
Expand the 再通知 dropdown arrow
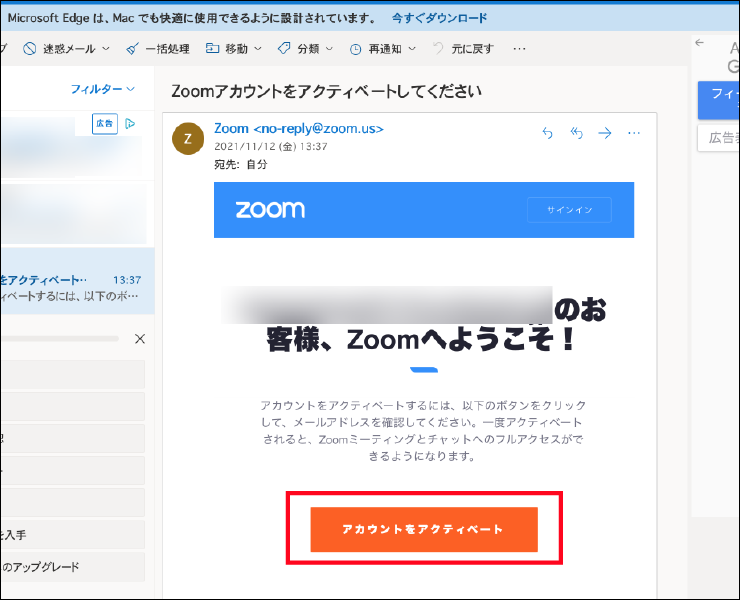412,49
